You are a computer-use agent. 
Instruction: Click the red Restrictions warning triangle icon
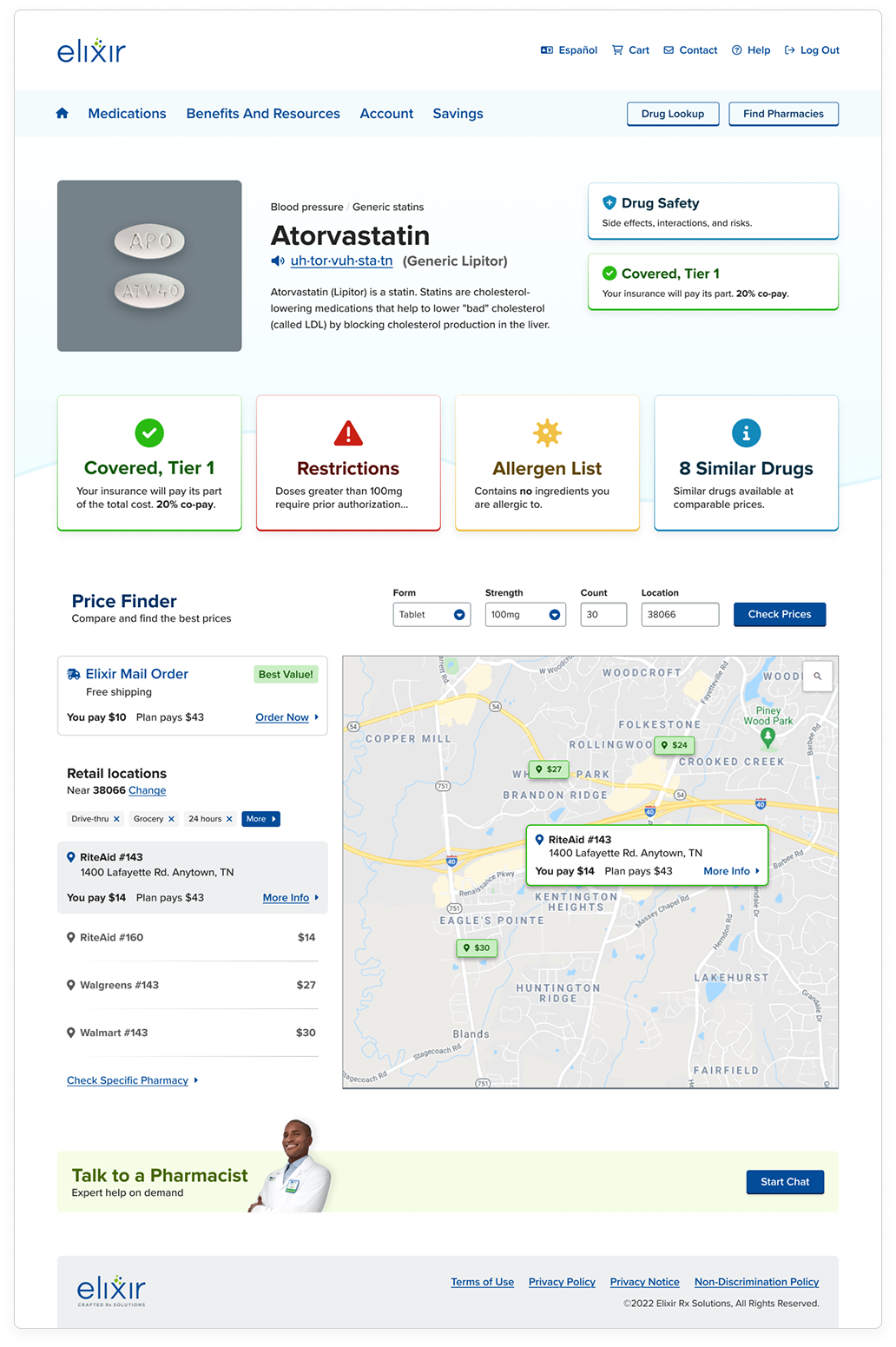[x=348, y=432]
